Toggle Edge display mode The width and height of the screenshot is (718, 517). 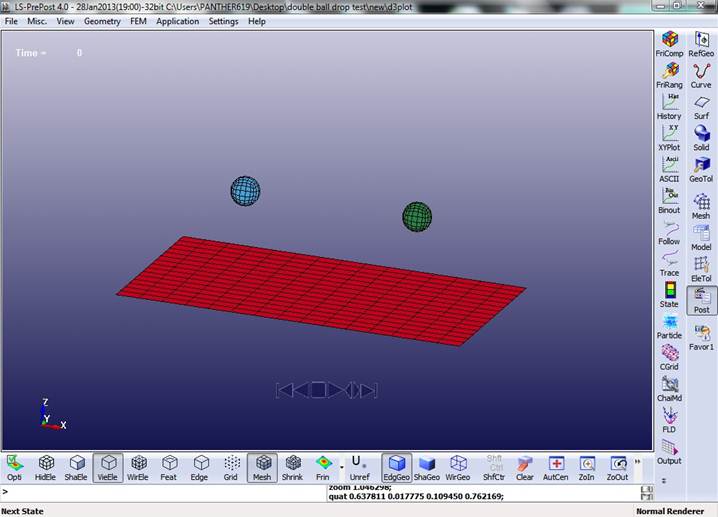click(200, 468)
